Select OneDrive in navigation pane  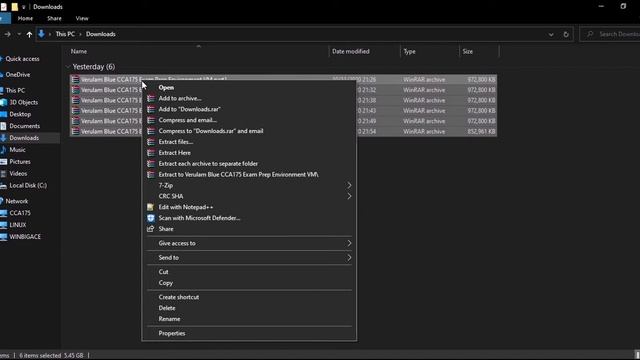pyautogui.click(x=18, y=75)
